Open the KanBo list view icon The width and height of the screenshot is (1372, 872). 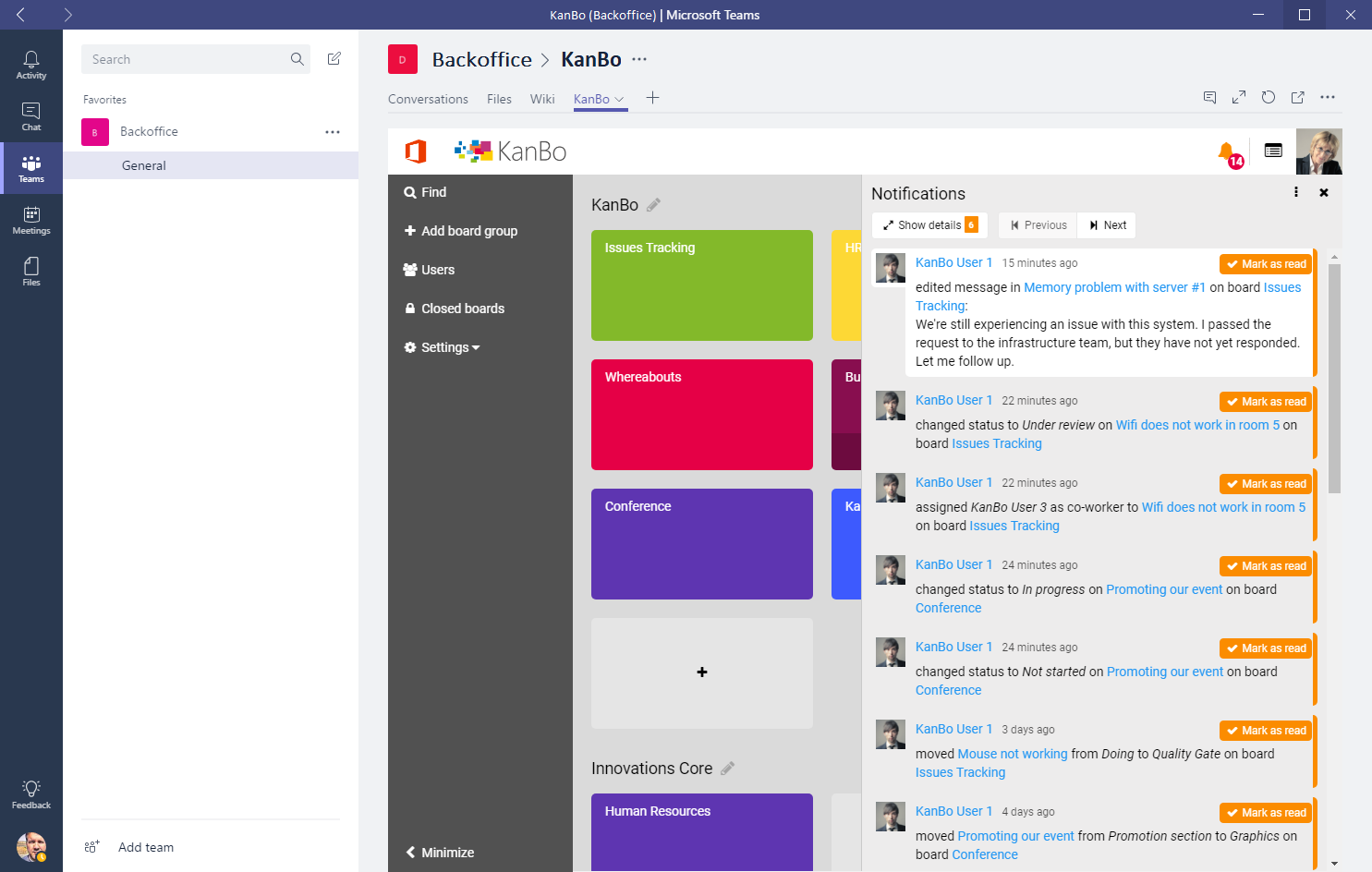point(1273,151)
